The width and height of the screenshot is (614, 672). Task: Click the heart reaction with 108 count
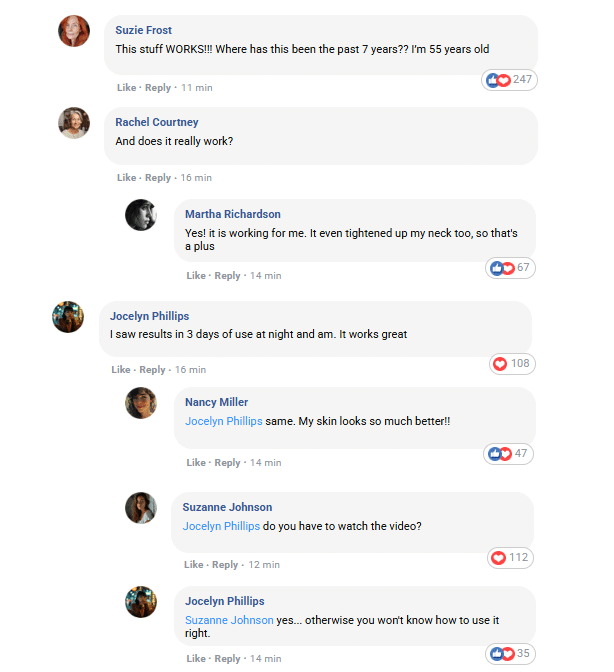[x=511, y=364]
